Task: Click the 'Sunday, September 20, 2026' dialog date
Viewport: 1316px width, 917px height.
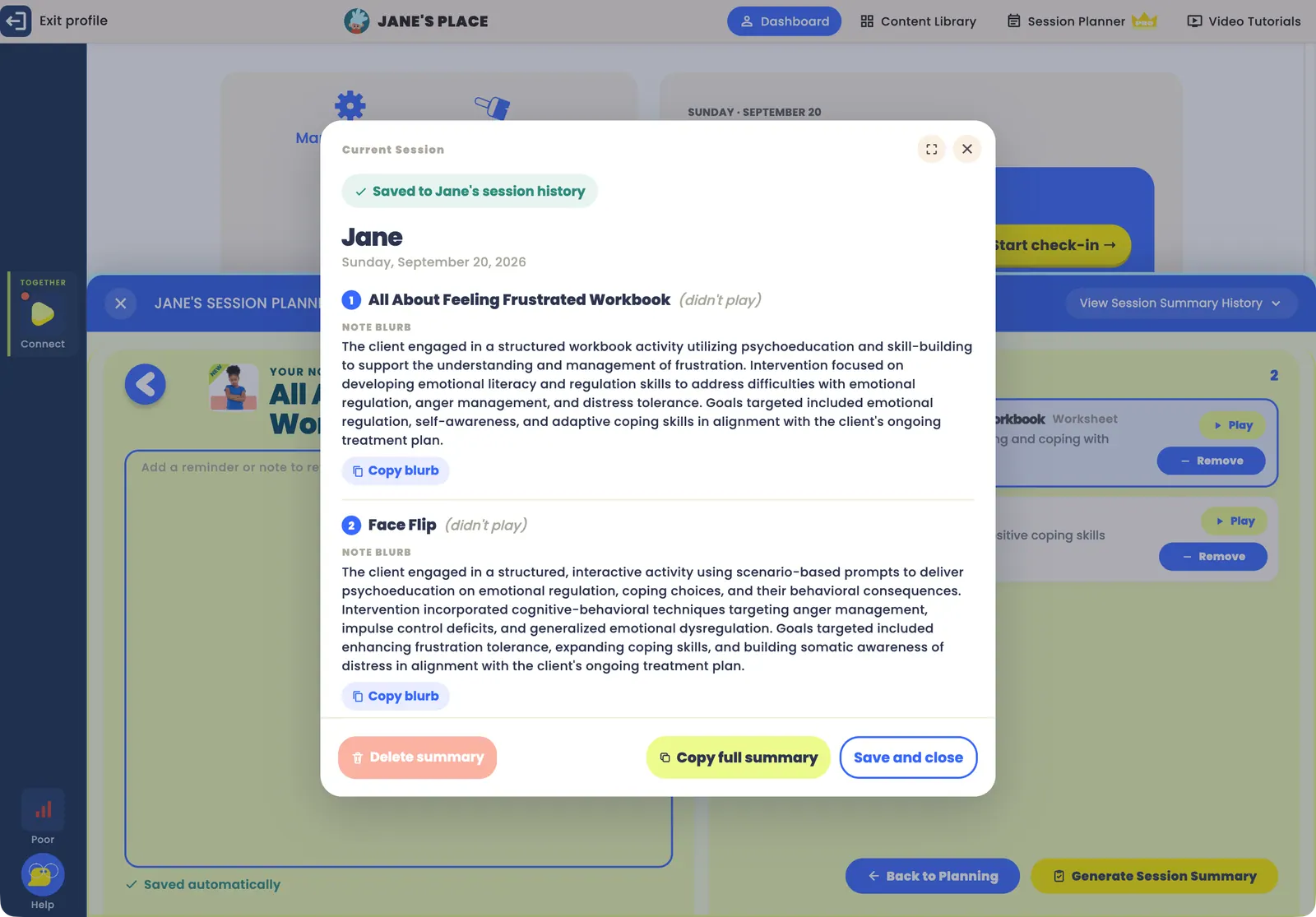Action: pos(433,262)
